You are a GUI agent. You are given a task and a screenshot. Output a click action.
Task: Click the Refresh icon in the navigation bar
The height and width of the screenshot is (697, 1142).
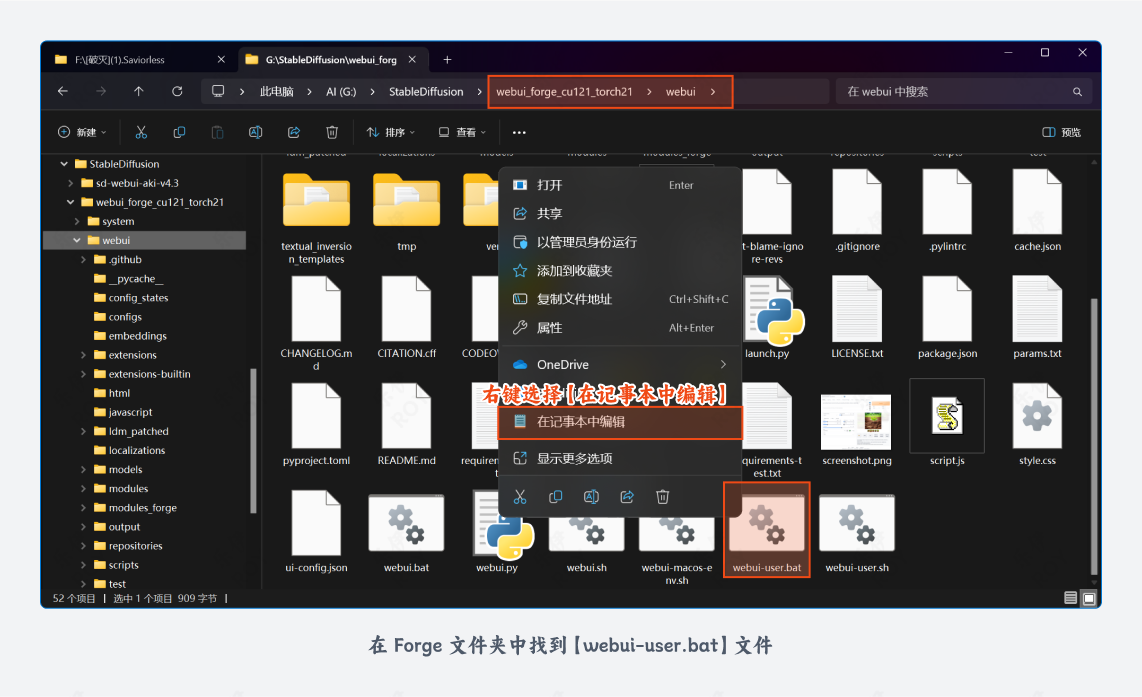click(177, 91)
